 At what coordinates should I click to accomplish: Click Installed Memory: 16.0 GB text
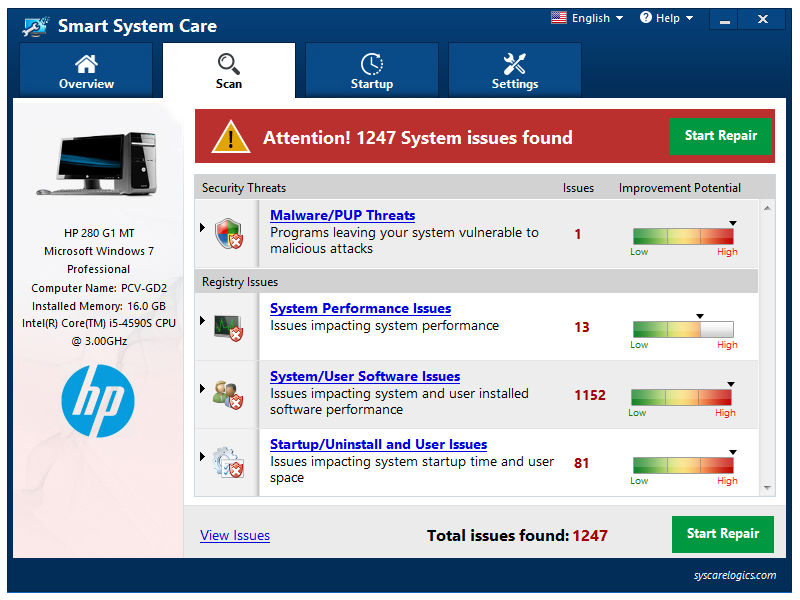(x=99, y=306)
